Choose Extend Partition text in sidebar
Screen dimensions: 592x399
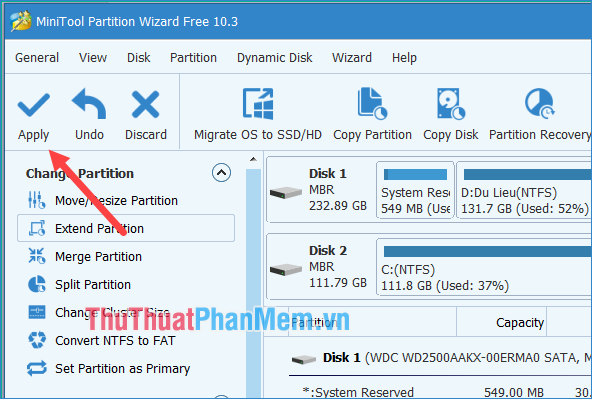[x=99, y=228]
